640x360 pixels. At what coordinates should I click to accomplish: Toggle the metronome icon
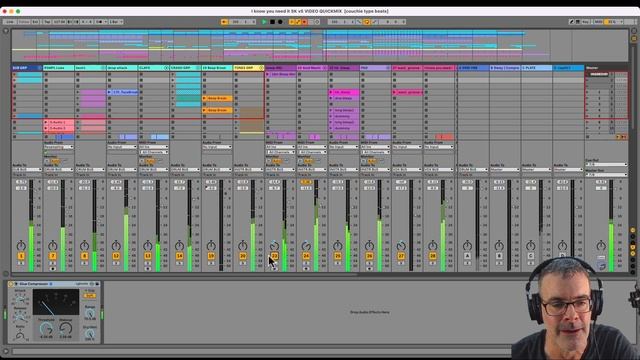(x=100, y=22)
